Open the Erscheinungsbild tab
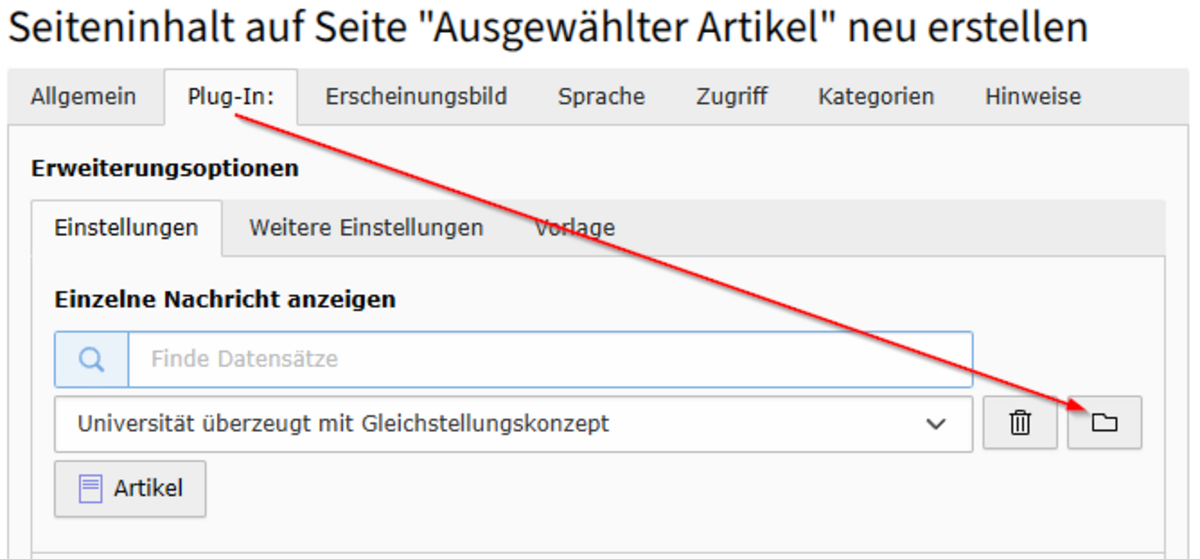Image resolution: width=1200 pixels, height=559 pixels. pos(416,97)
